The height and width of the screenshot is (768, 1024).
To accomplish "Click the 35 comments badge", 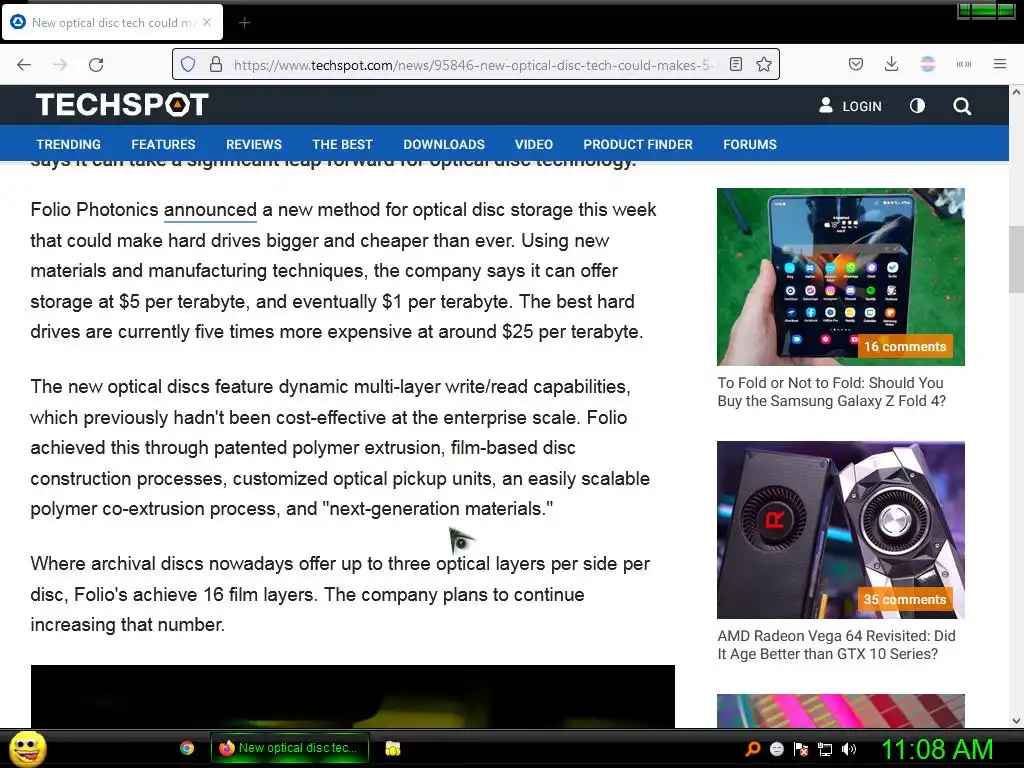I will (x=905, y=600).
